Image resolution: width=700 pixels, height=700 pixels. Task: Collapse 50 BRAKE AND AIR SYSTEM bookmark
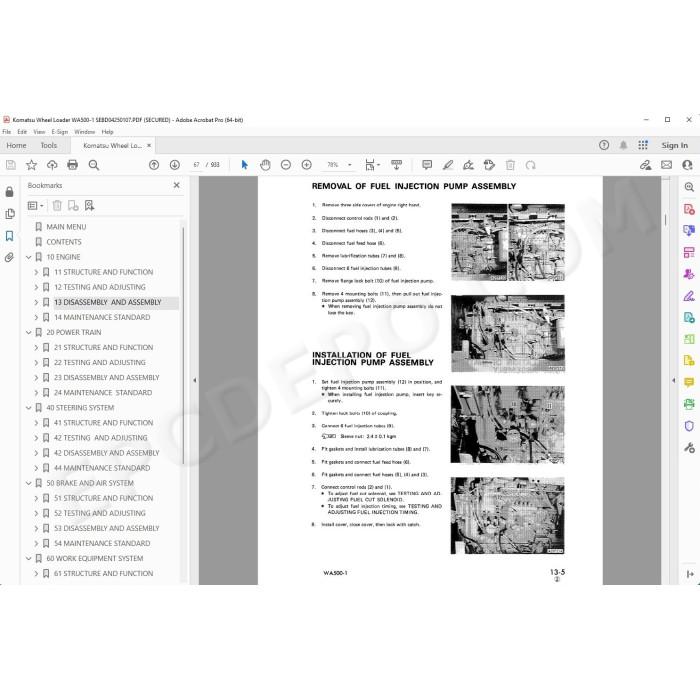pos(29,483)
